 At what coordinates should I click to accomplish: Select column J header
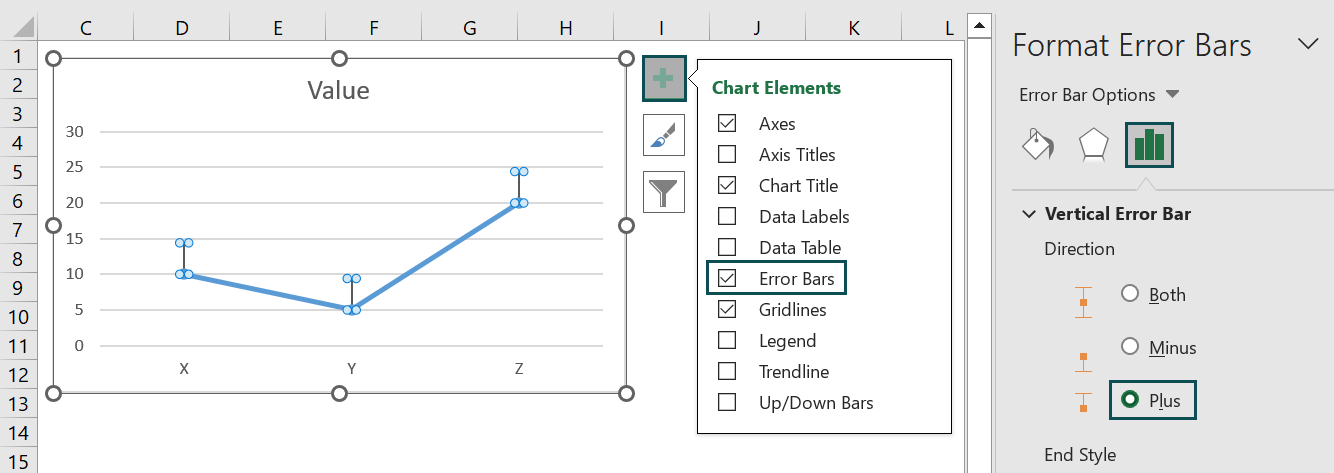pyautogui.click(x=758, y=29)
